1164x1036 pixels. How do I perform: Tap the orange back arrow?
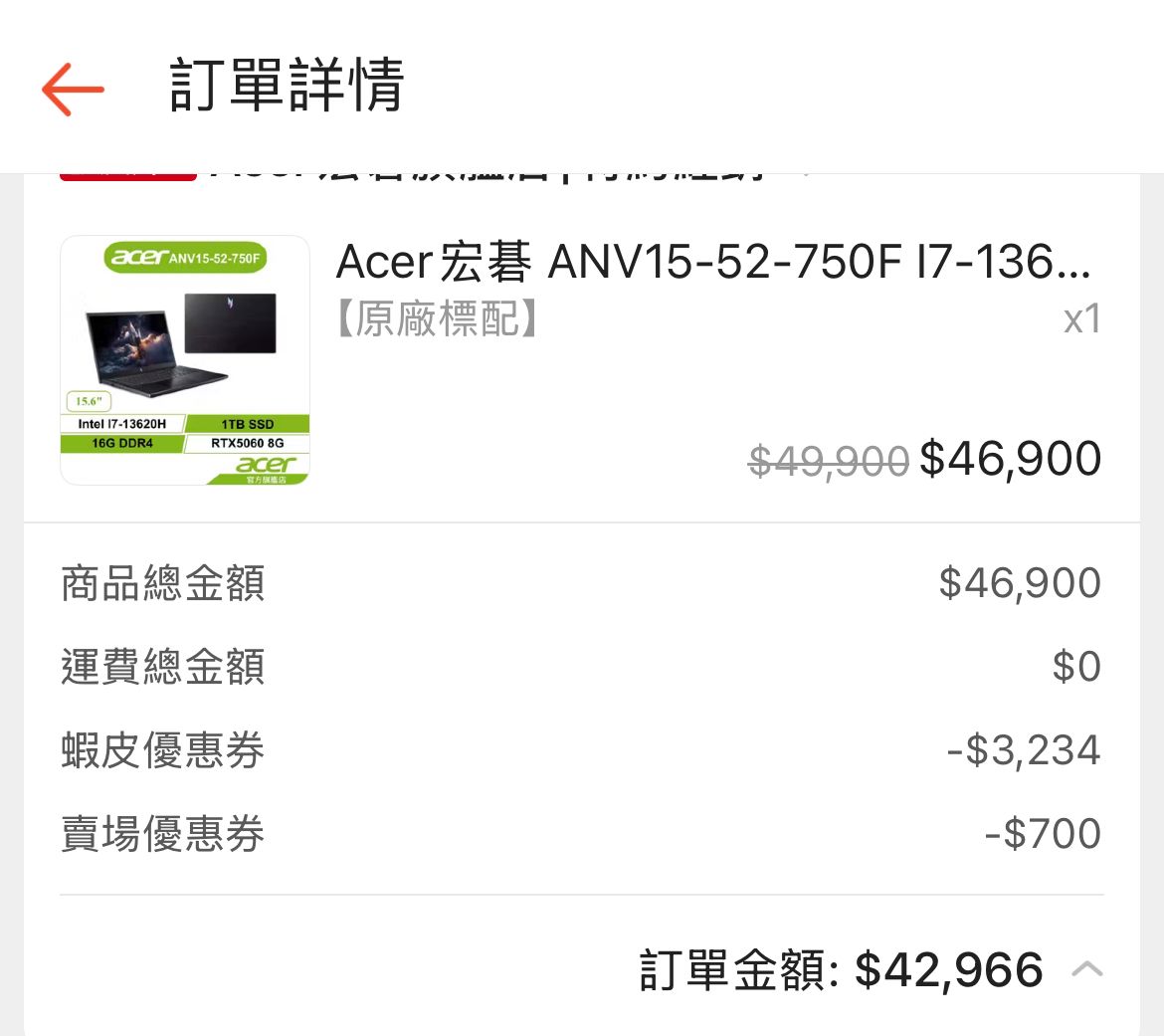pyautogui.click(x=73, y=89)
